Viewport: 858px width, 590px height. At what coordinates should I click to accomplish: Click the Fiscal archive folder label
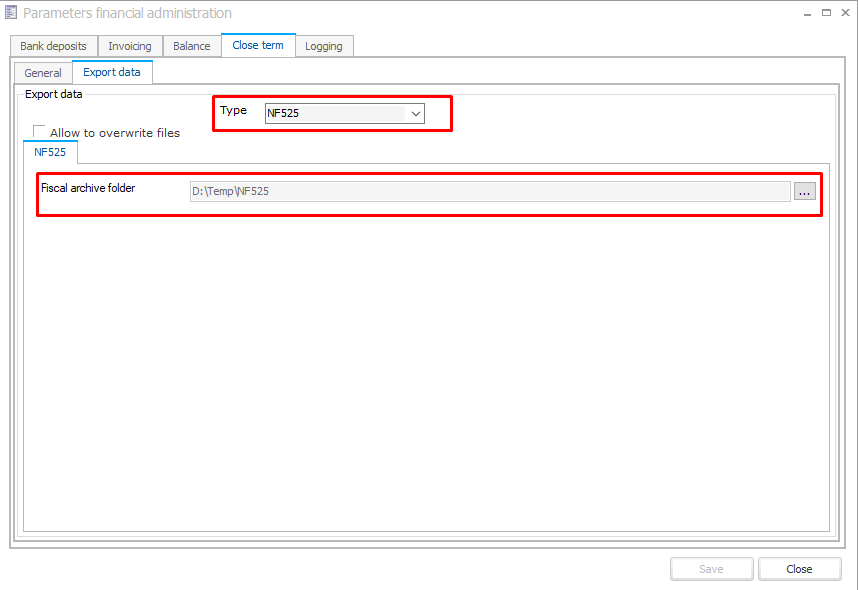pyautogui.click(x=88, y=187)
